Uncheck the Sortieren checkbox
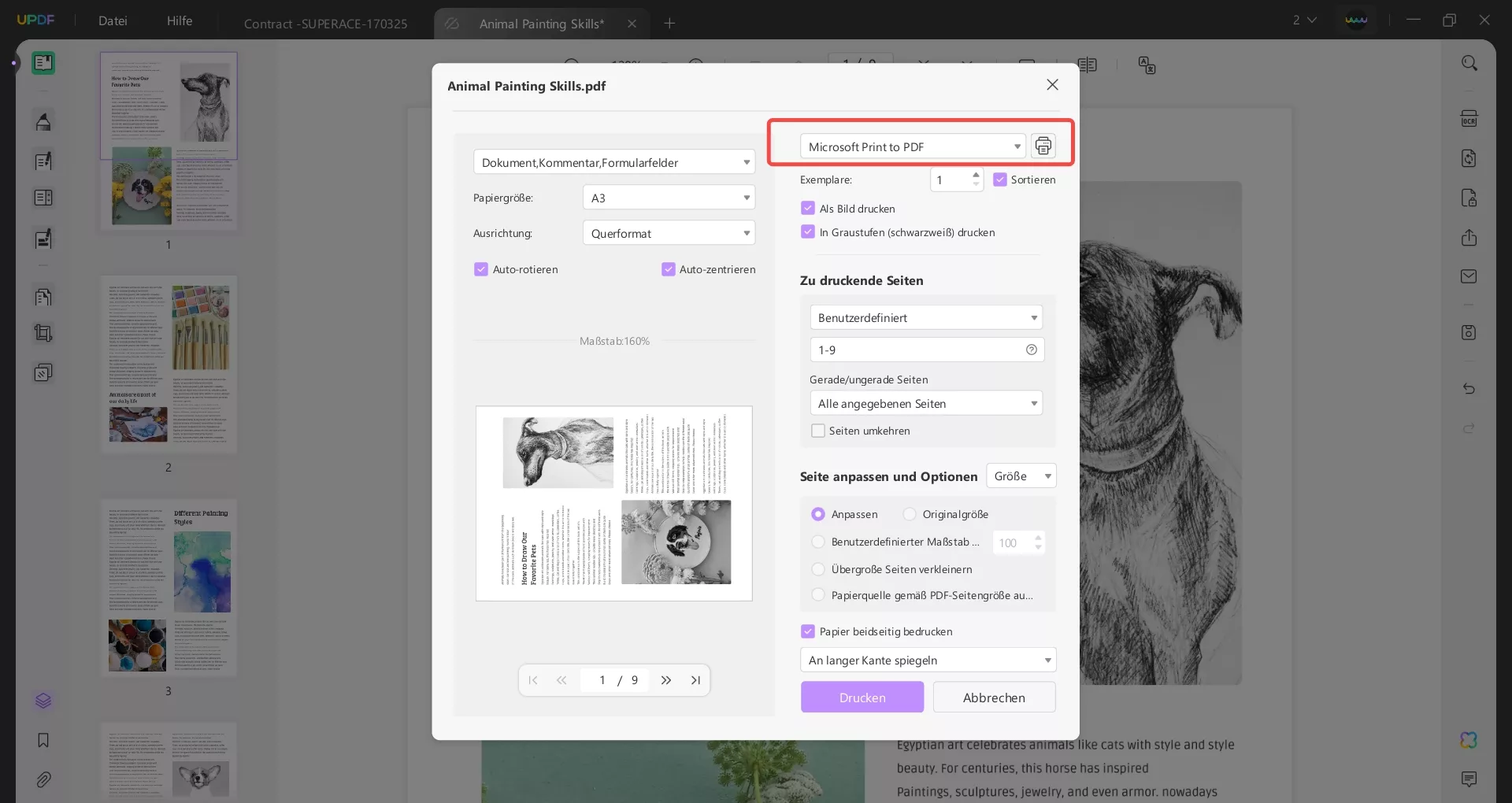The height and width of the screenshot is (803, 1512). [1000, 179]
